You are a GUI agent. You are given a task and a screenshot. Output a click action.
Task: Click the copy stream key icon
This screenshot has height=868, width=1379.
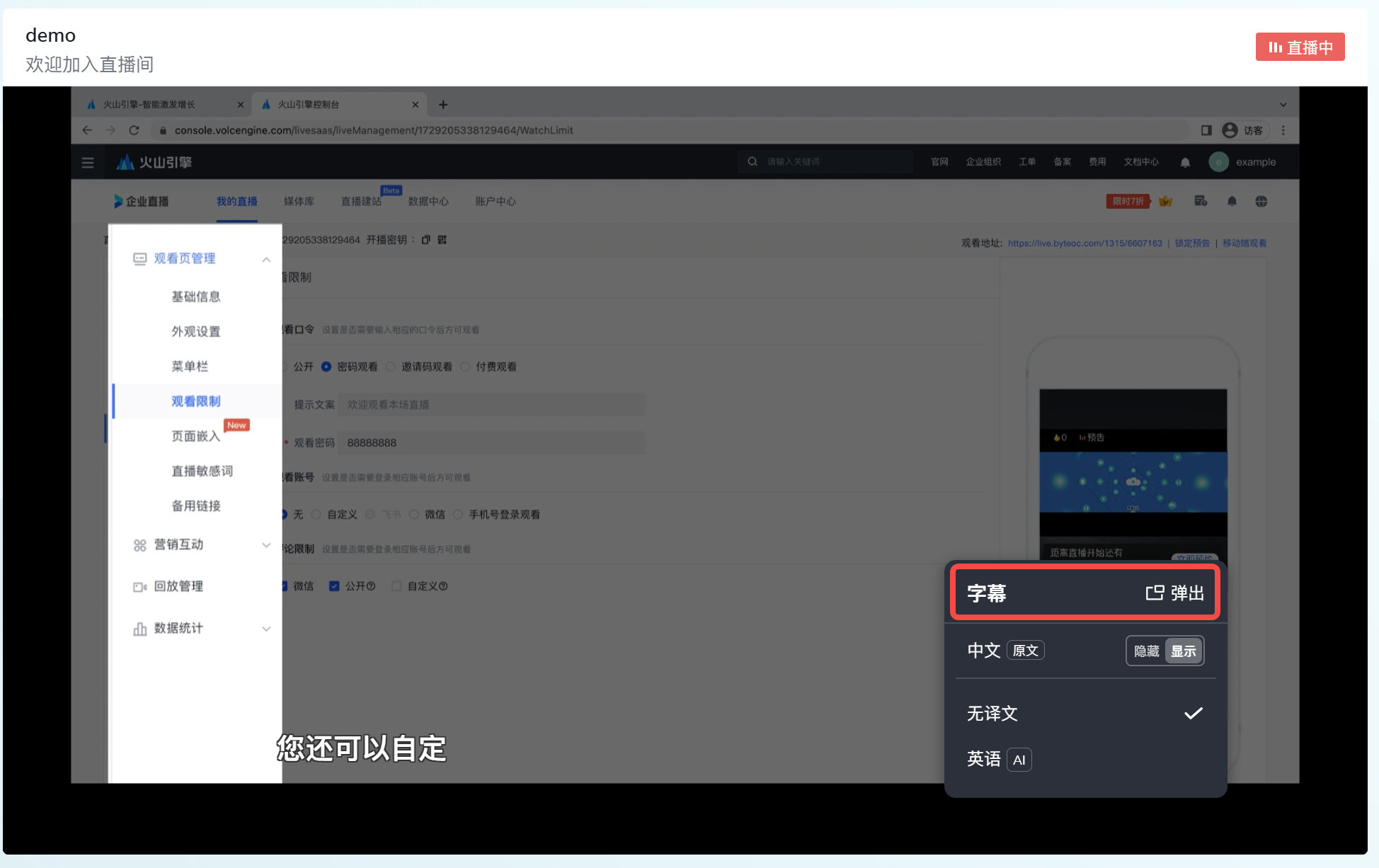425,240
